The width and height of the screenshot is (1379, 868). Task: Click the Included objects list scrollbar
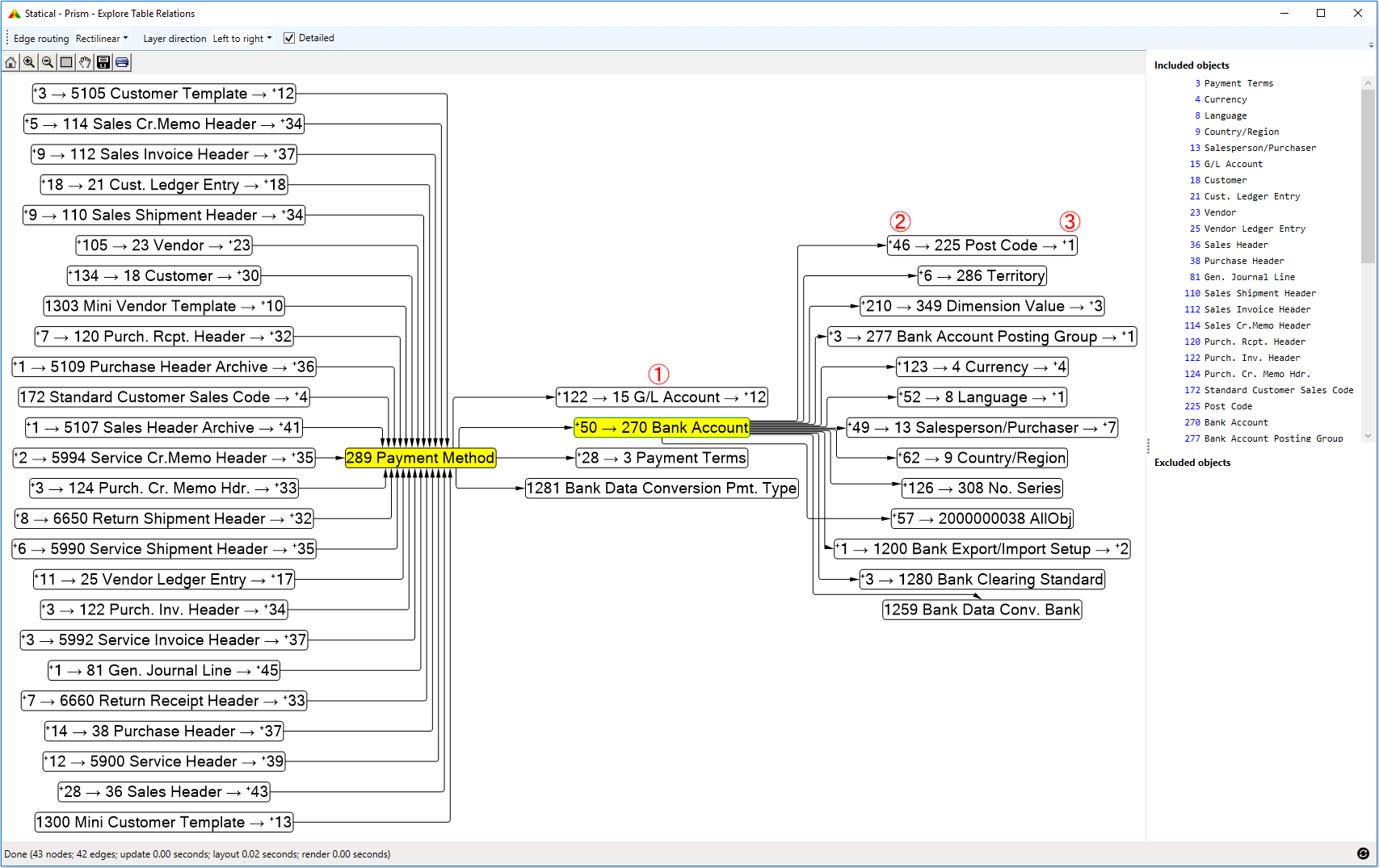coord(1368,176)
